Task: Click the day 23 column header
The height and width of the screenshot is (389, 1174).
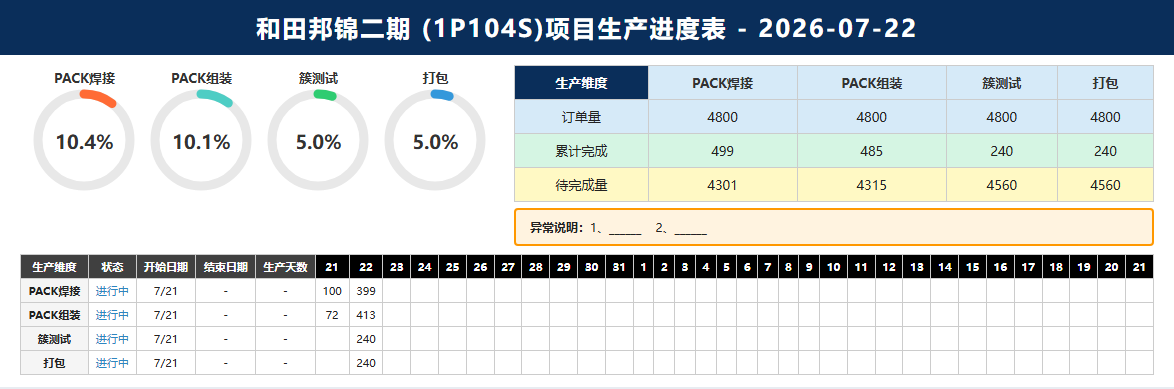Action: (397, 267)
